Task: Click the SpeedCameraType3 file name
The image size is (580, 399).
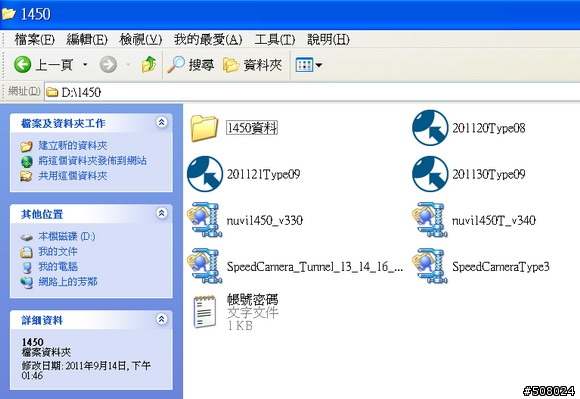Action: pyautogui.click(x=501, y=267)
